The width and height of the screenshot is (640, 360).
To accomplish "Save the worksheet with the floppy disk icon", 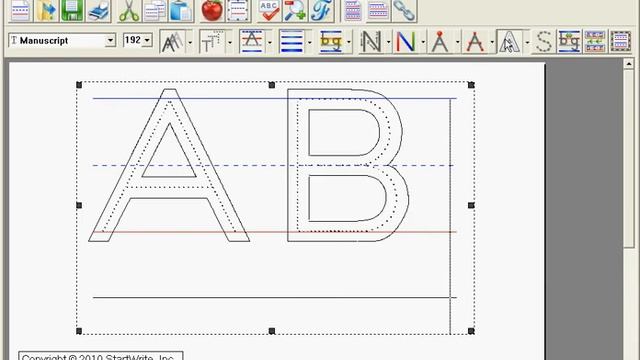I will coord(72,10).
